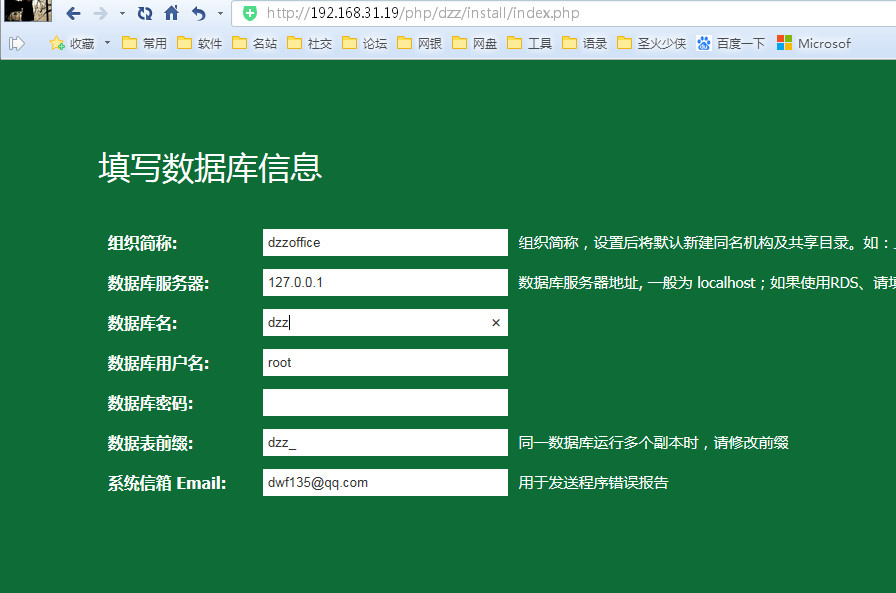
Task: Reload the page with the refresh icon
Action: click(145, 14)
